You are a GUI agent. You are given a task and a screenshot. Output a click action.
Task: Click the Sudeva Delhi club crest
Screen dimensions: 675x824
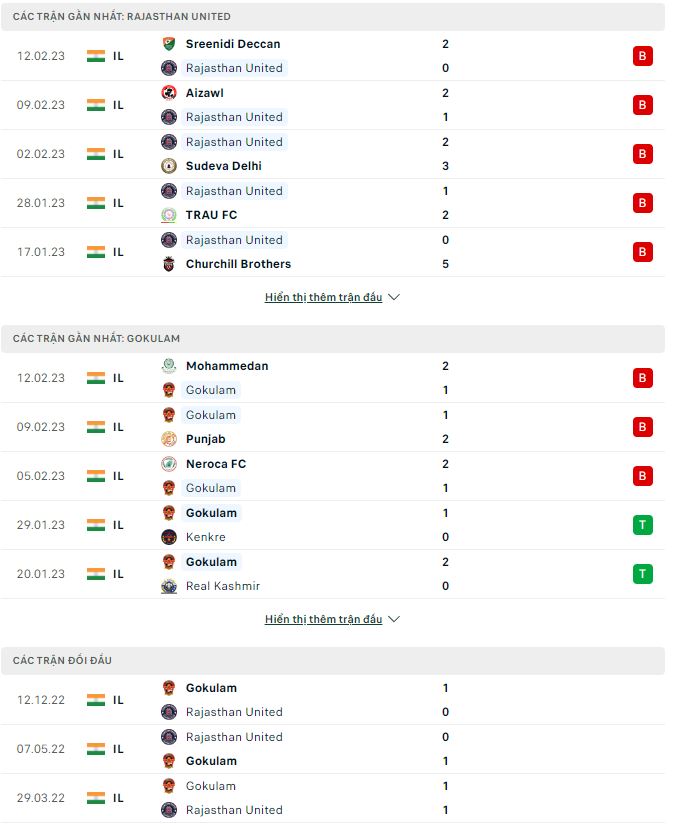[x=168, y=165]
